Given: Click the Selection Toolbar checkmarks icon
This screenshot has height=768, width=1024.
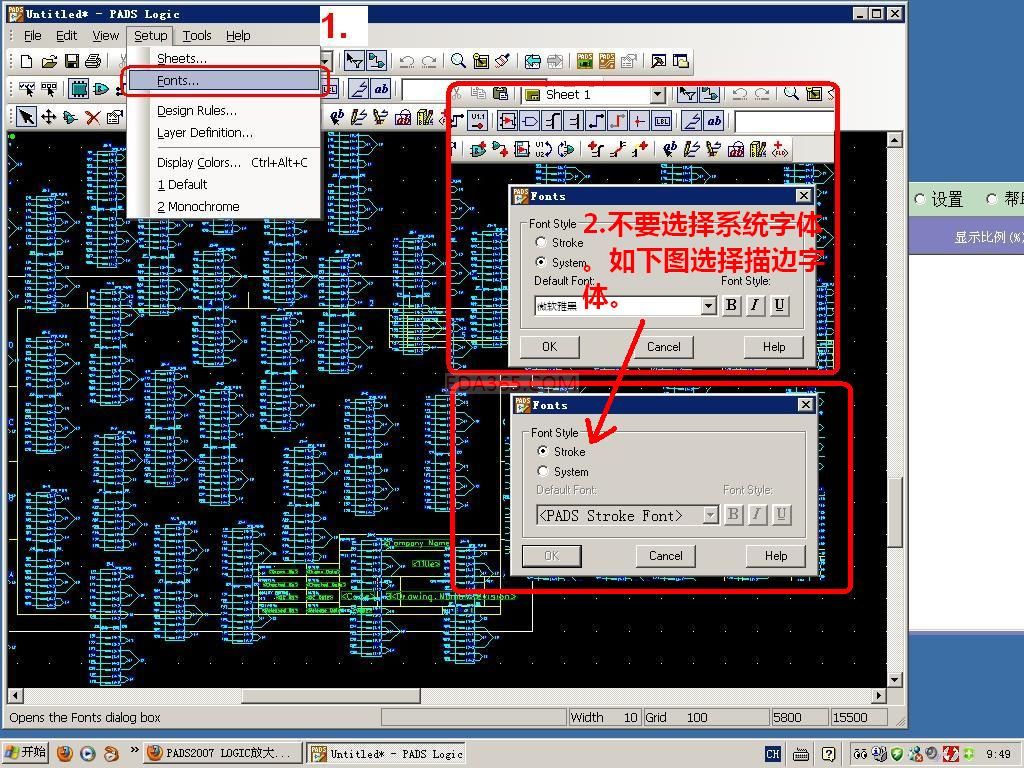Looking at the screenshot, I should click(26, 89).
